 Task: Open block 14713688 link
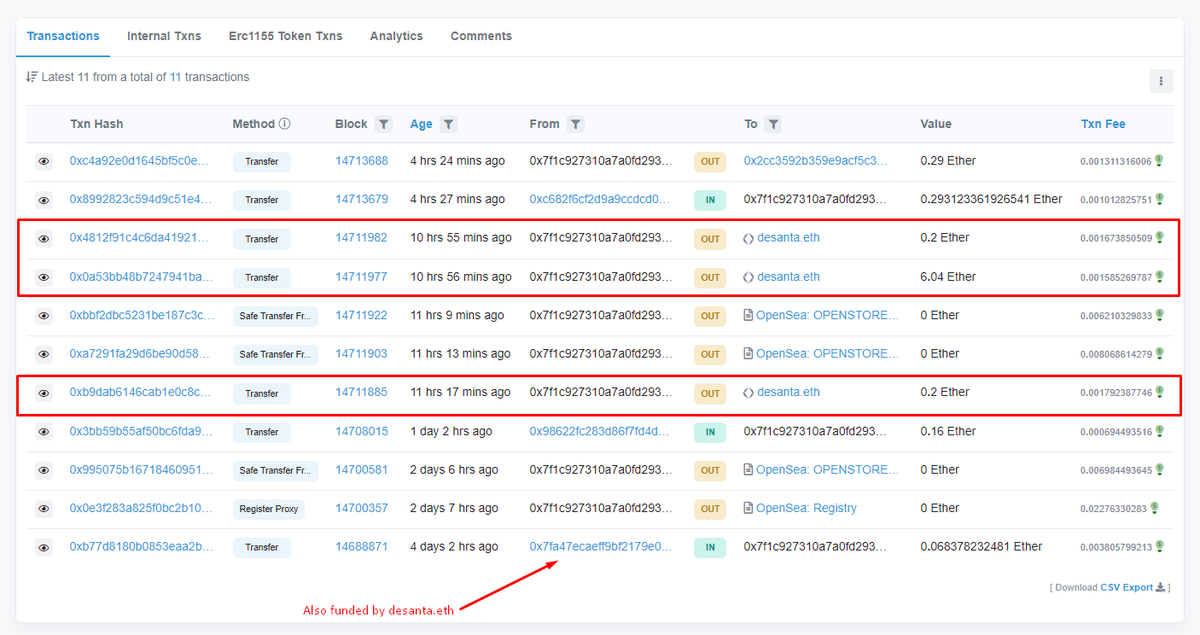click(x=361, y=161)
